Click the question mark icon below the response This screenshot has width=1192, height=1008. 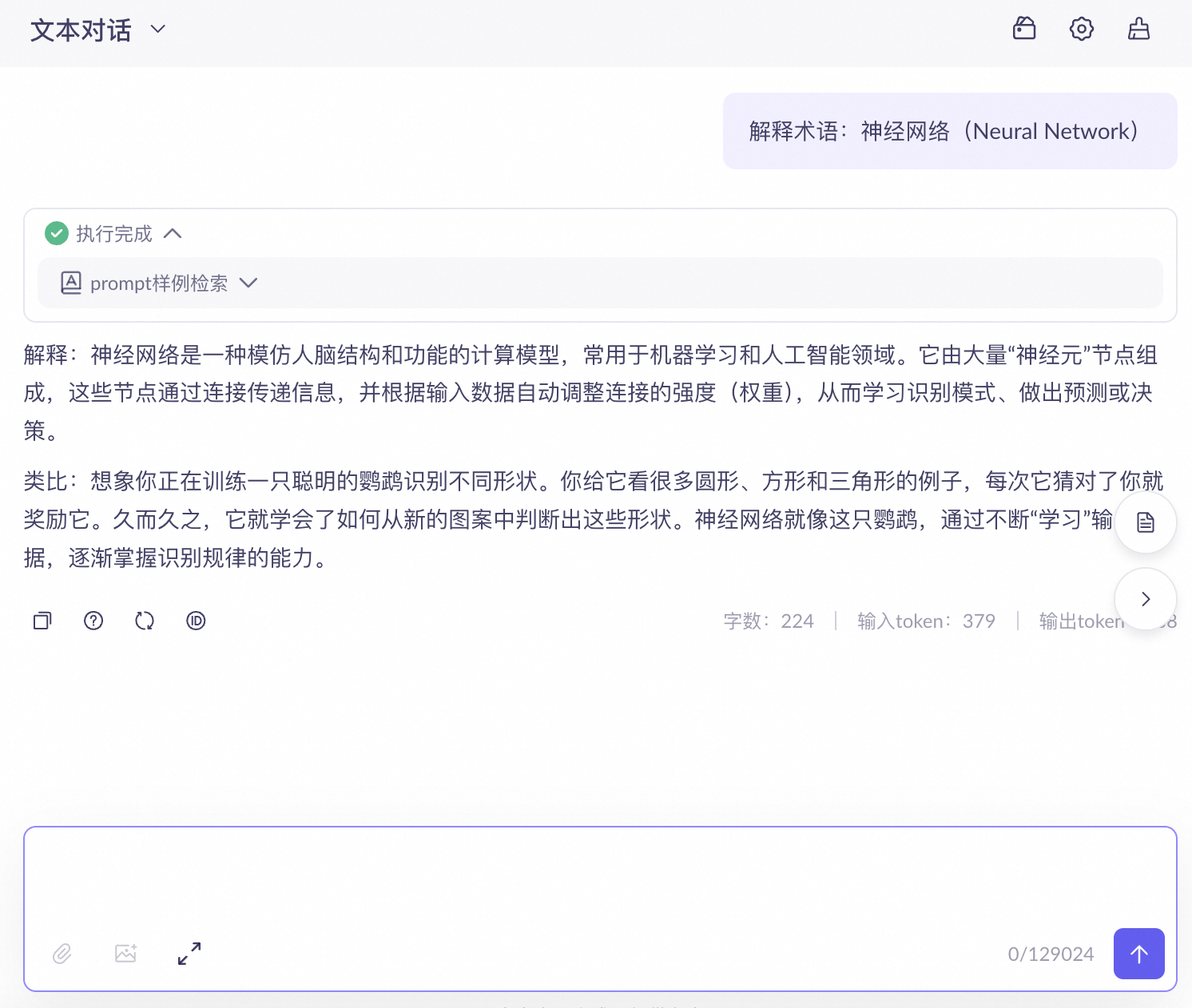click(x=93, y=621)
